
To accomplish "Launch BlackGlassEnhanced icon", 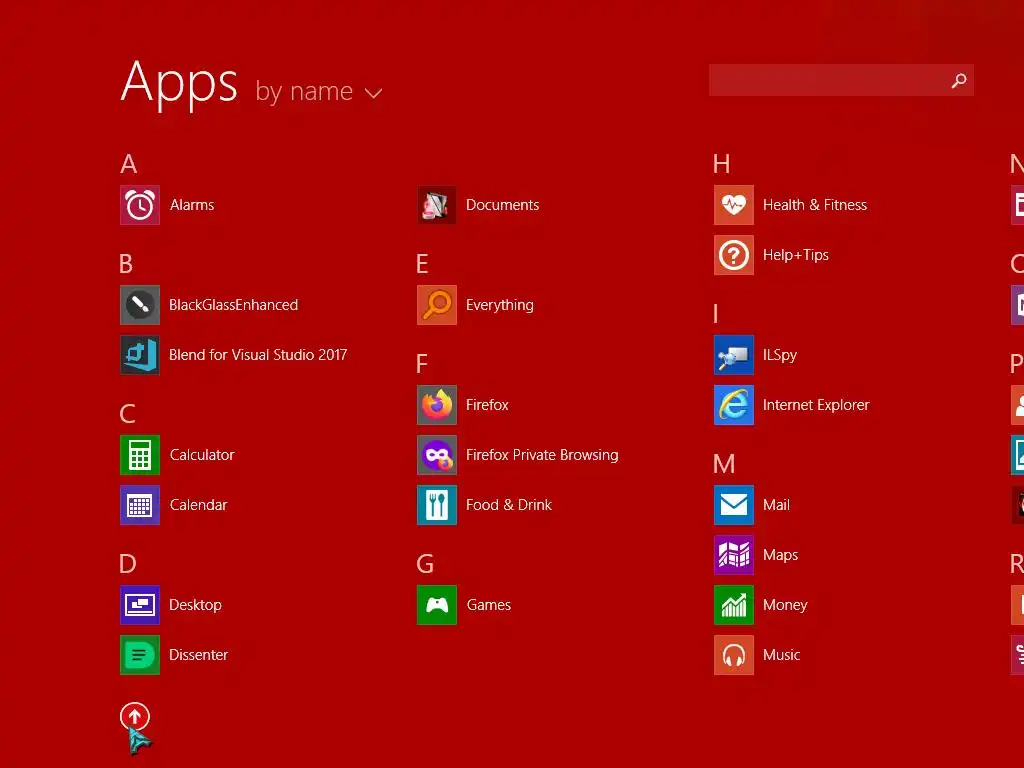I will coord(140,305).
